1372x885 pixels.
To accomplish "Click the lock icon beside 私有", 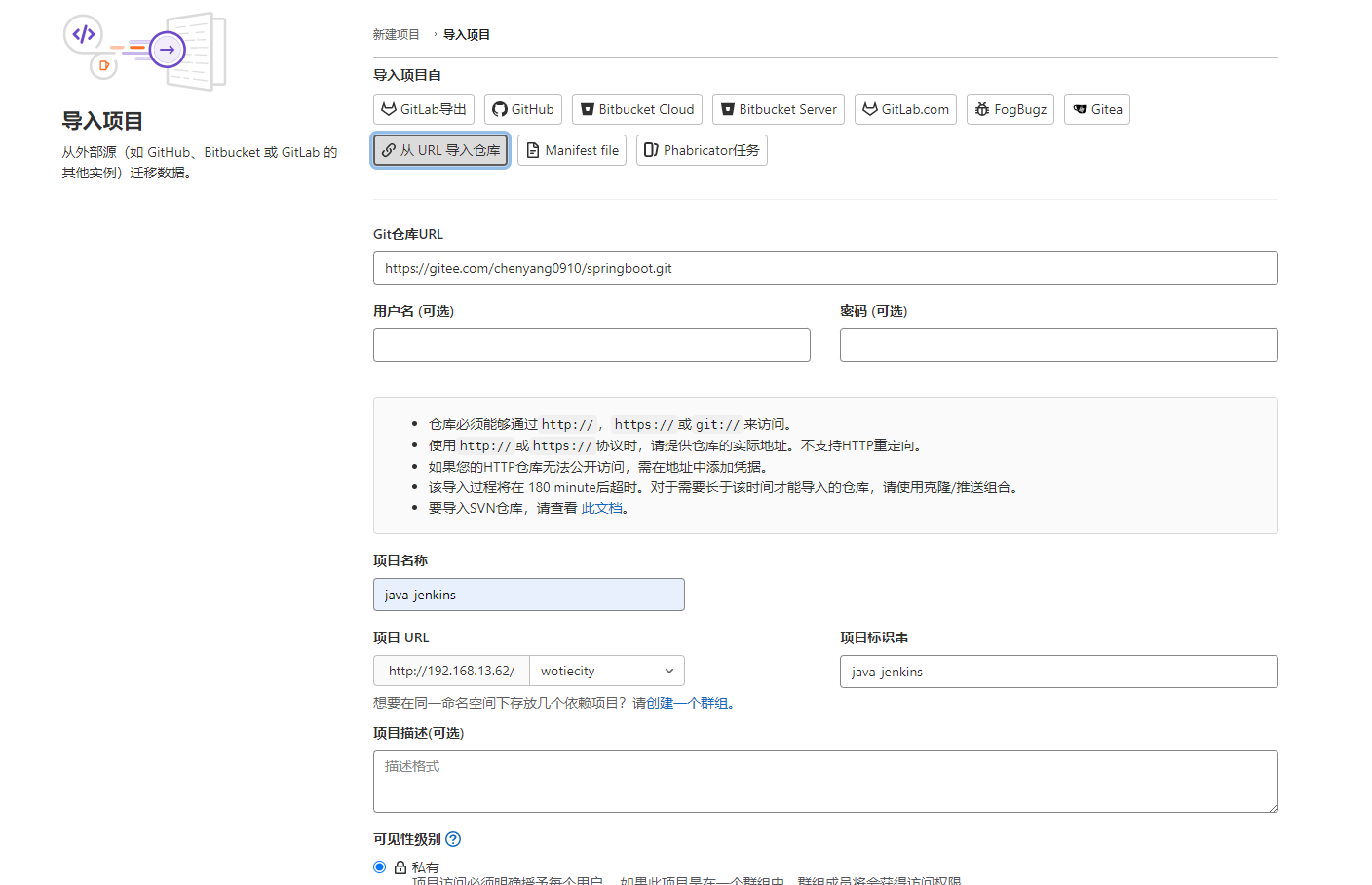I will click(400, 867).
